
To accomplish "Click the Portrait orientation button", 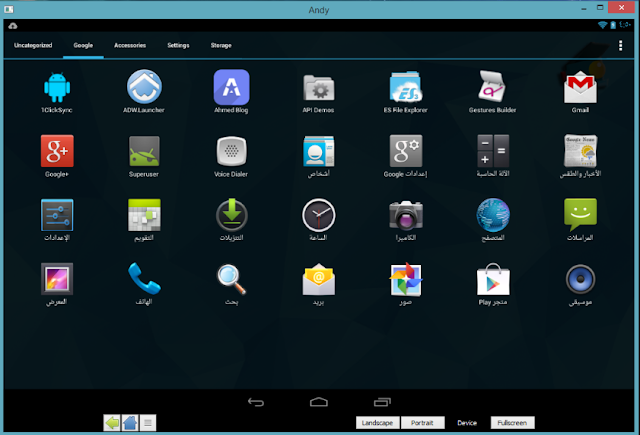I will (x=422, y=423).
